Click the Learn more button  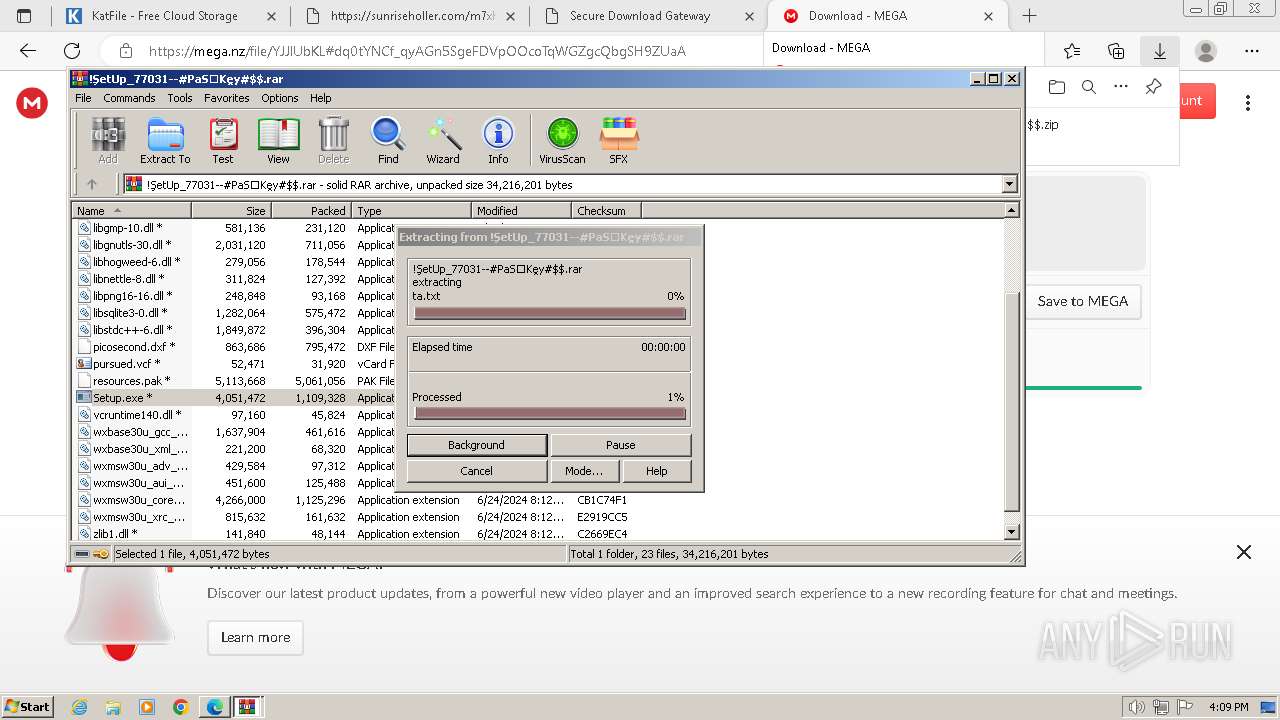[255, 637]
